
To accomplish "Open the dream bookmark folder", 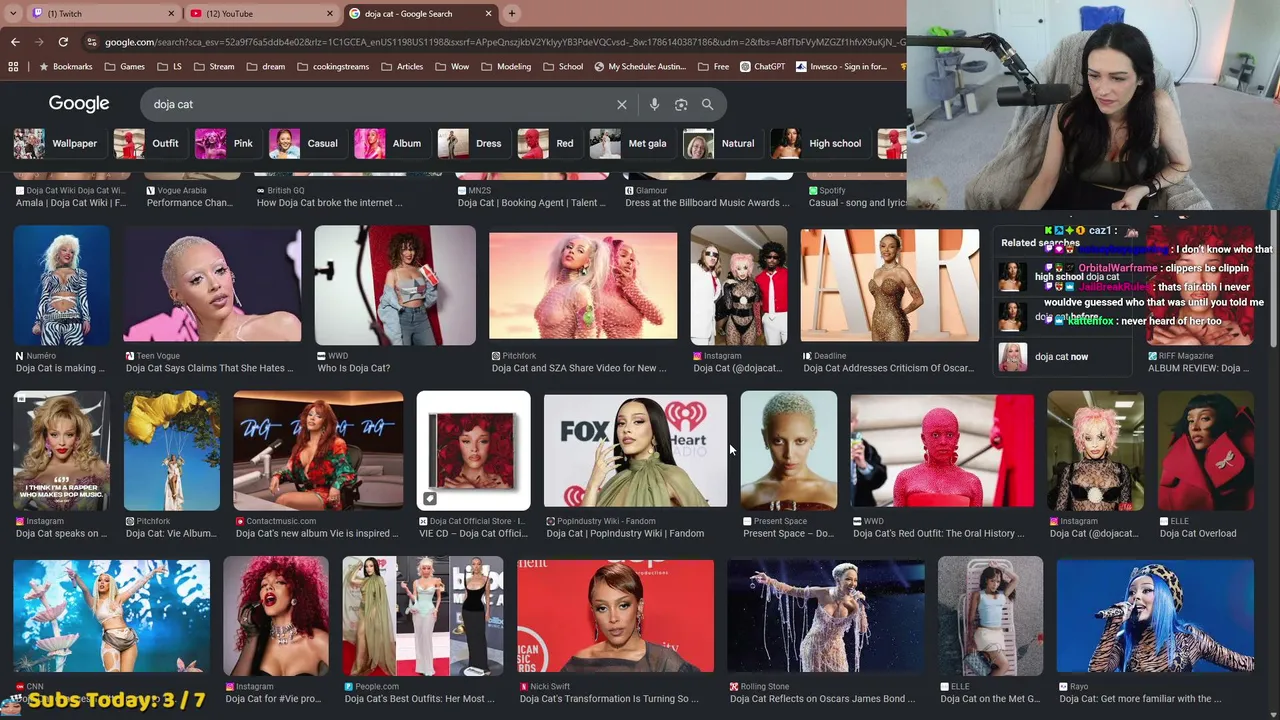I will pos(265,67).
